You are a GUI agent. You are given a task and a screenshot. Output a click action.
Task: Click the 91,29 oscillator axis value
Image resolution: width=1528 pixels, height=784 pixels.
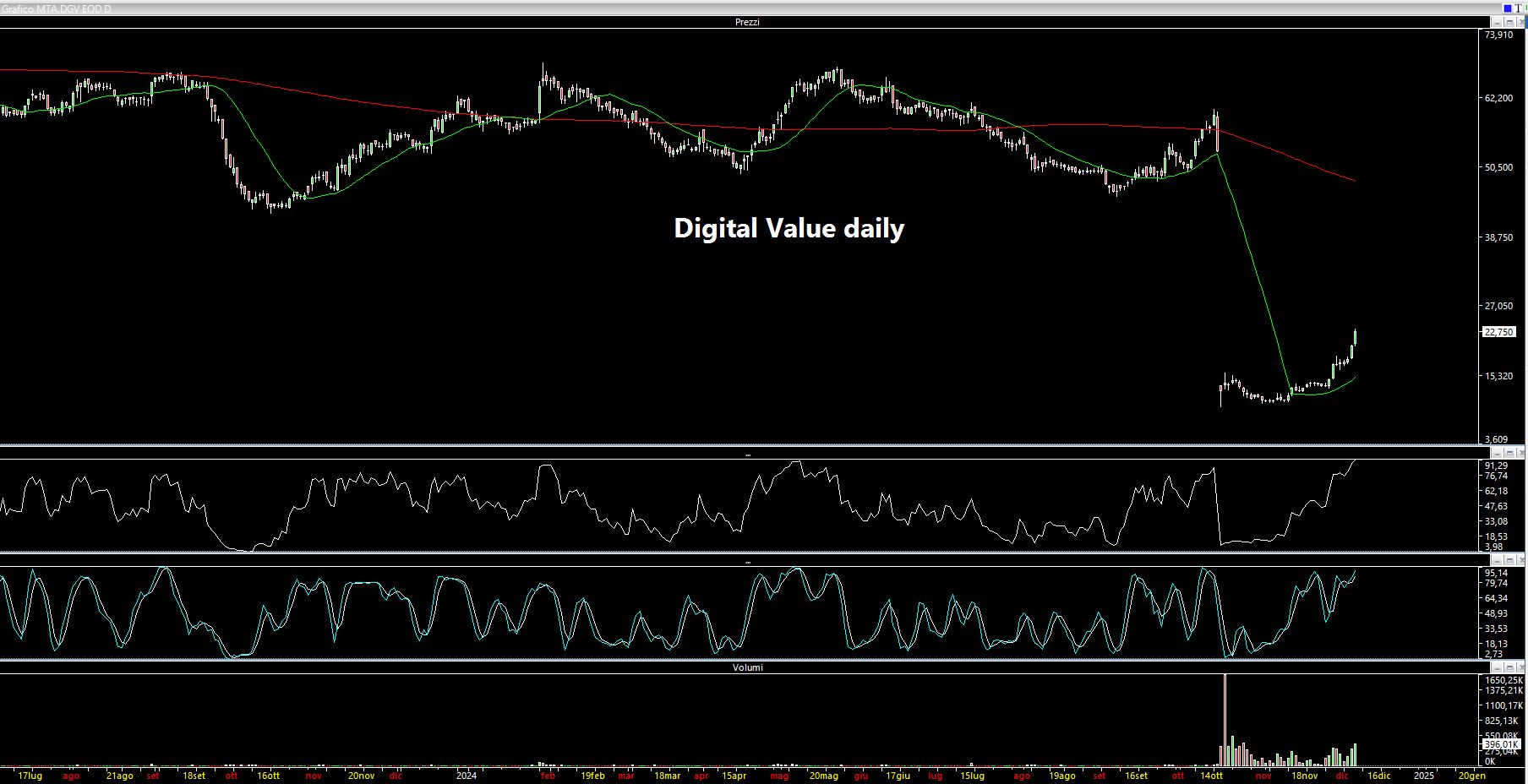[x=1496, y=465]
